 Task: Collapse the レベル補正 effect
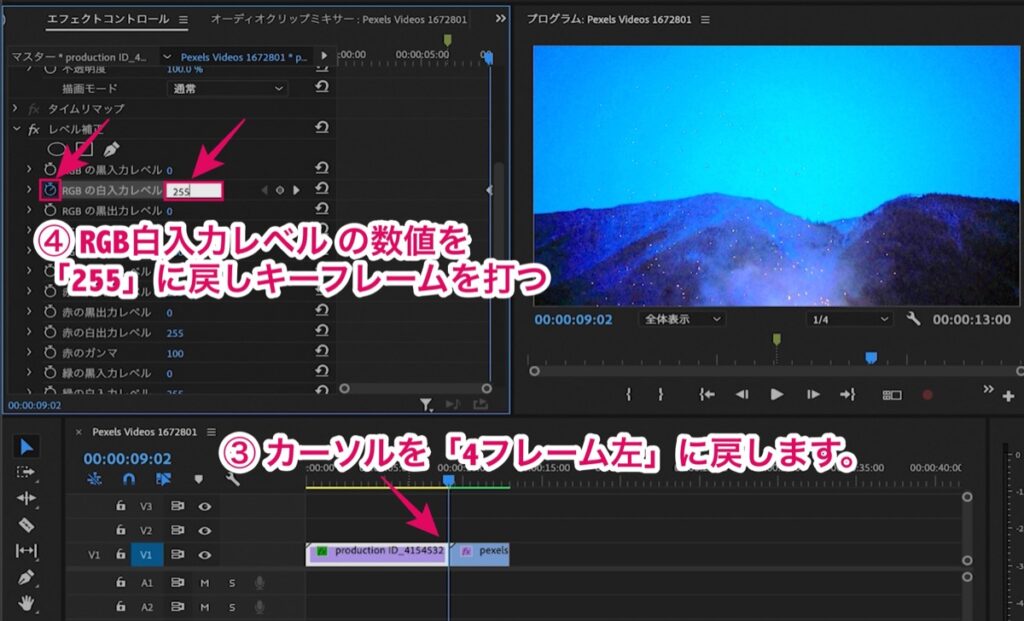tap(16, 129)
